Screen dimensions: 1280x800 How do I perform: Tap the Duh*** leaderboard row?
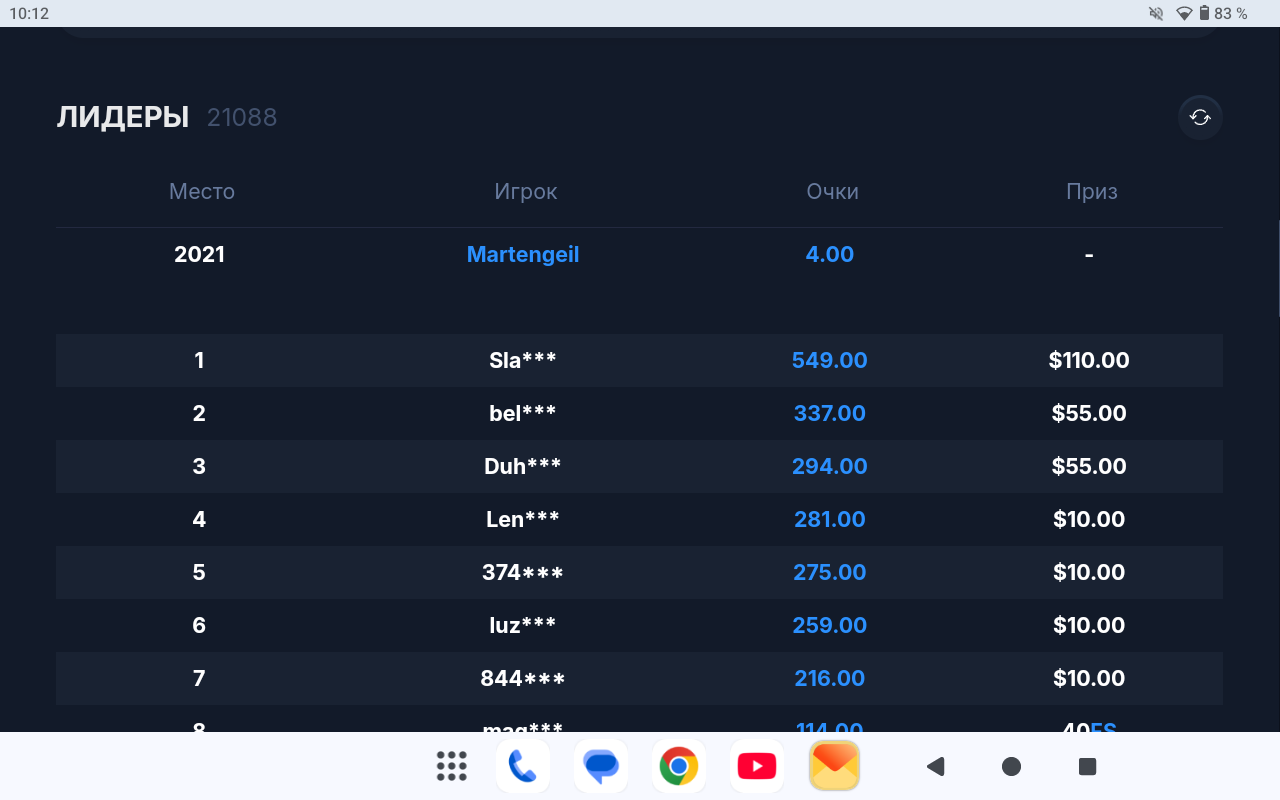[x=523, y=466]
